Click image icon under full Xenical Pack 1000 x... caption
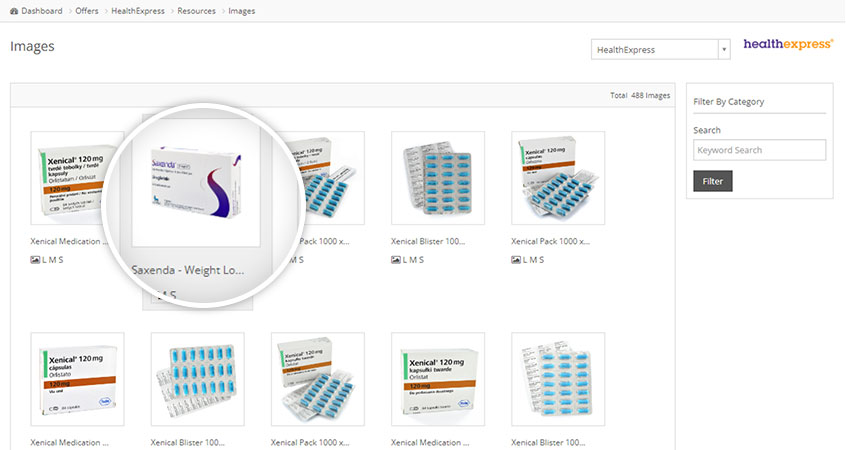 pos(516,260)
